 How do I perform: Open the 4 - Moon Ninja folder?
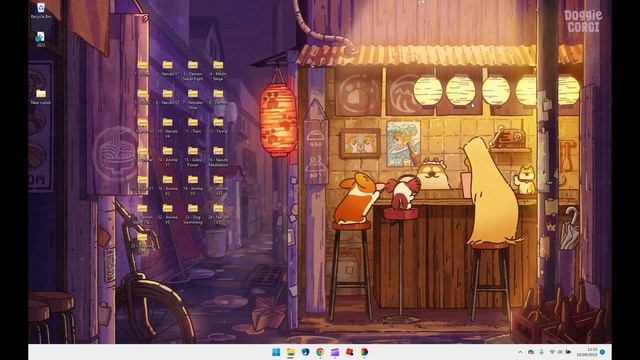tap(218, 71)
